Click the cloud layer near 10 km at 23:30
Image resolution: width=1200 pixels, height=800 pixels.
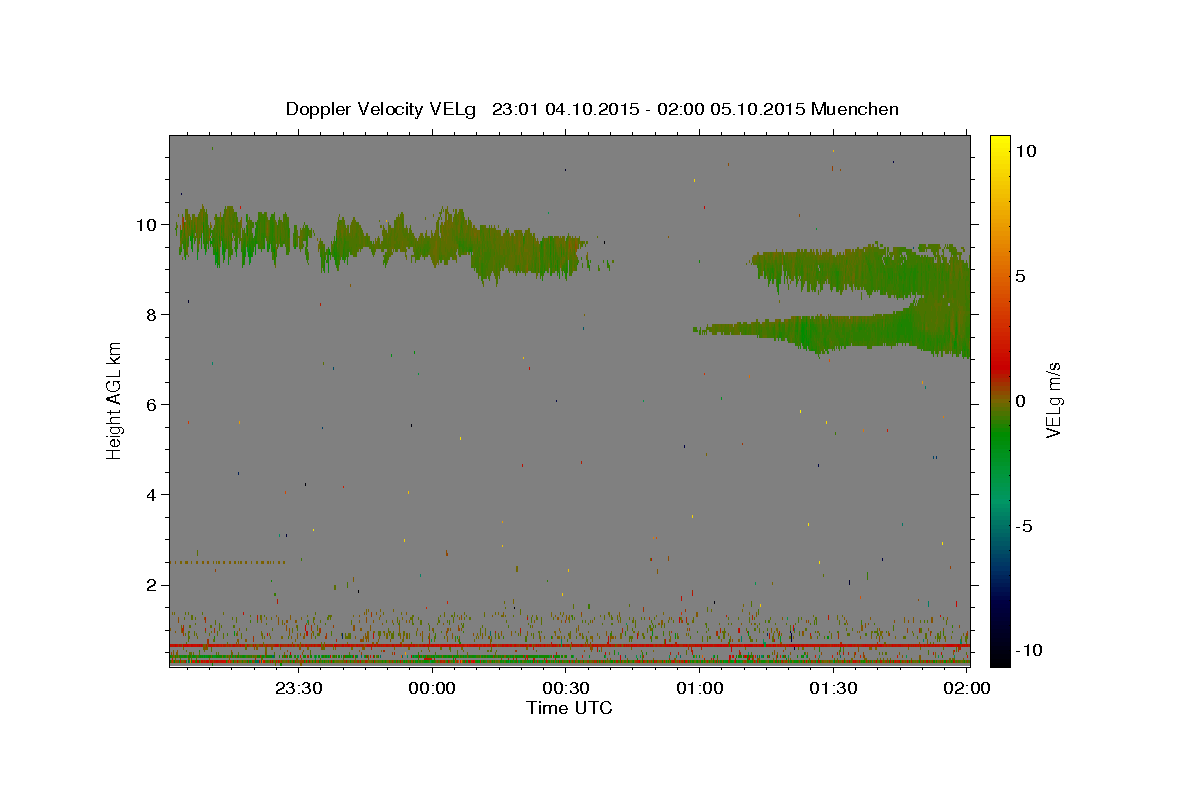(299, 238)
